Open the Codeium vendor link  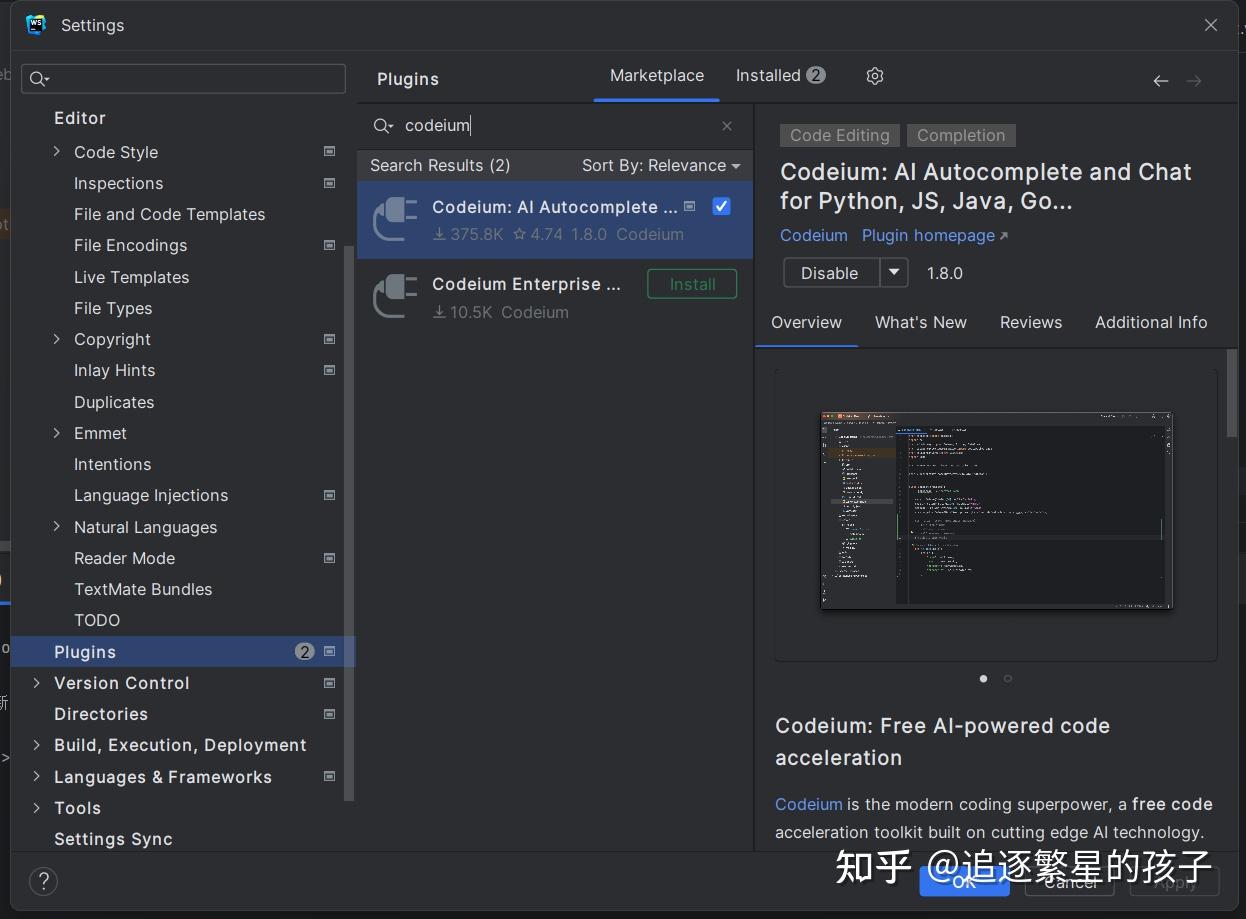[814, 236]
